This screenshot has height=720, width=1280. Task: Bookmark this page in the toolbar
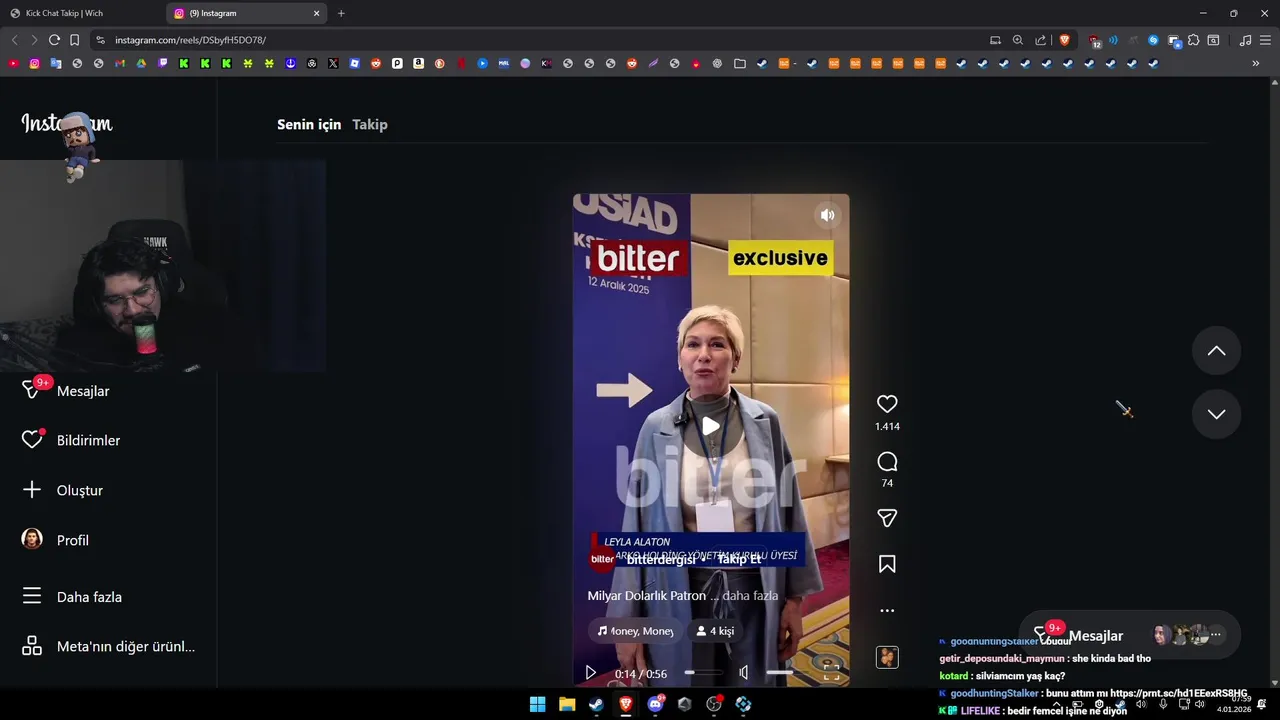74,40
